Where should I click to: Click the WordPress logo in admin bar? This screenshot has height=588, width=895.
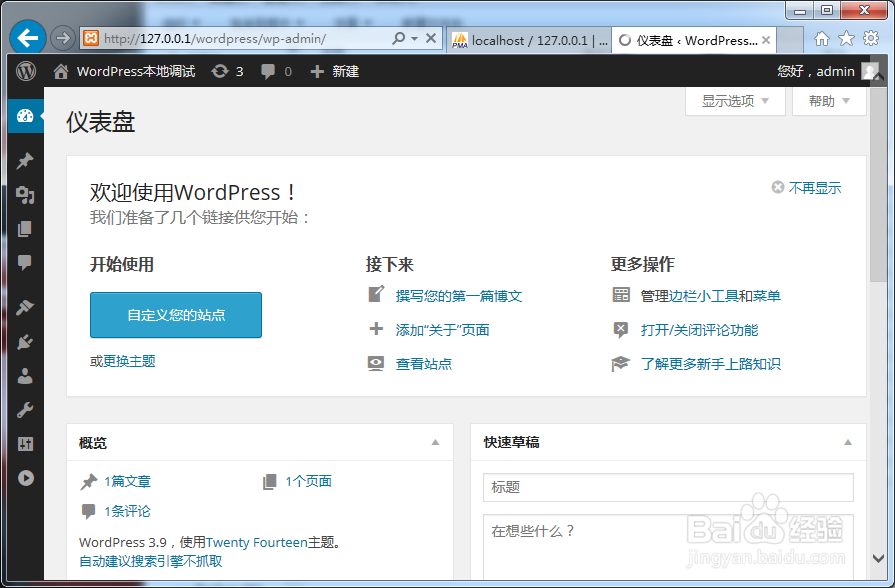[x=26, y=71]
